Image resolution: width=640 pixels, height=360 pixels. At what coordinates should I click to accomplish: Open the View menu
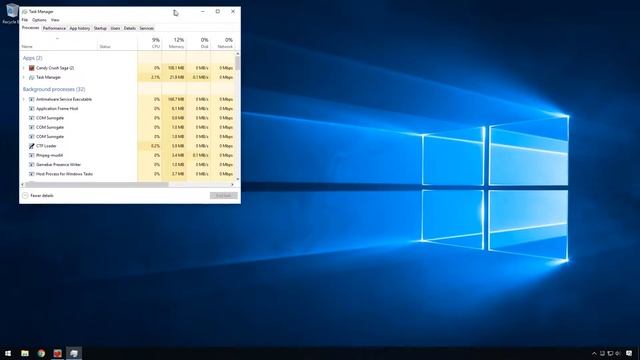point(55,20)
